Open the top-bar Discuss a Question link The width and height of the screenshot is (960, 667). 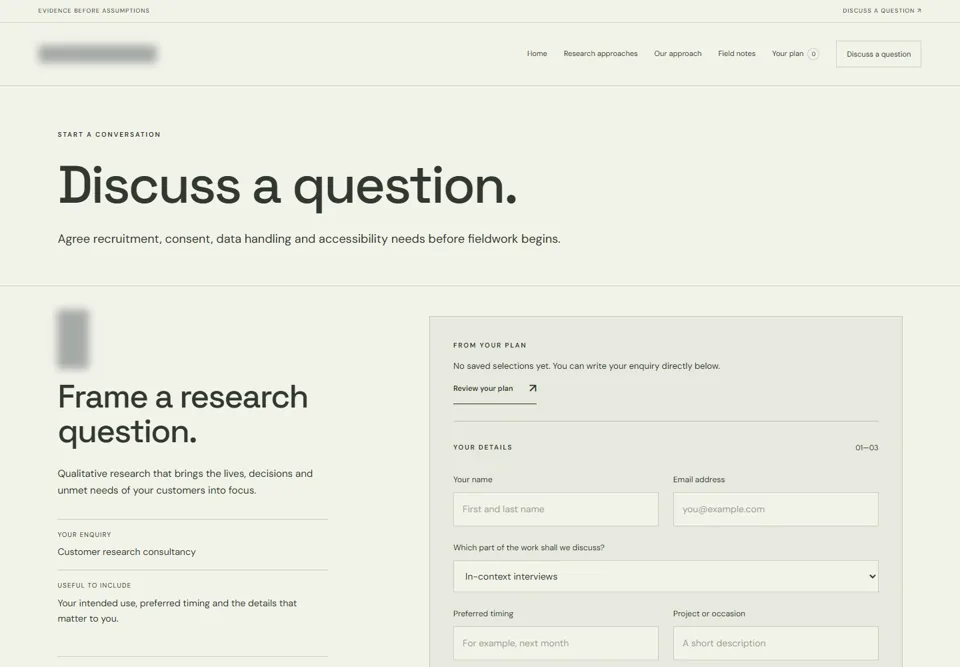tap(882, 10)
